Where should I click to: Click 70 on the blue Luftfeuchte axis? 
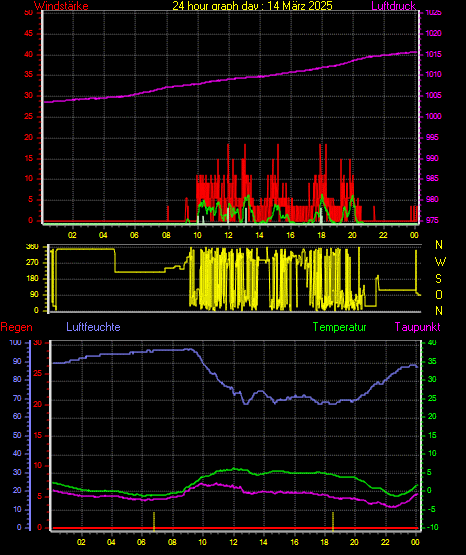pyautogui.click(x=17, y=399)
